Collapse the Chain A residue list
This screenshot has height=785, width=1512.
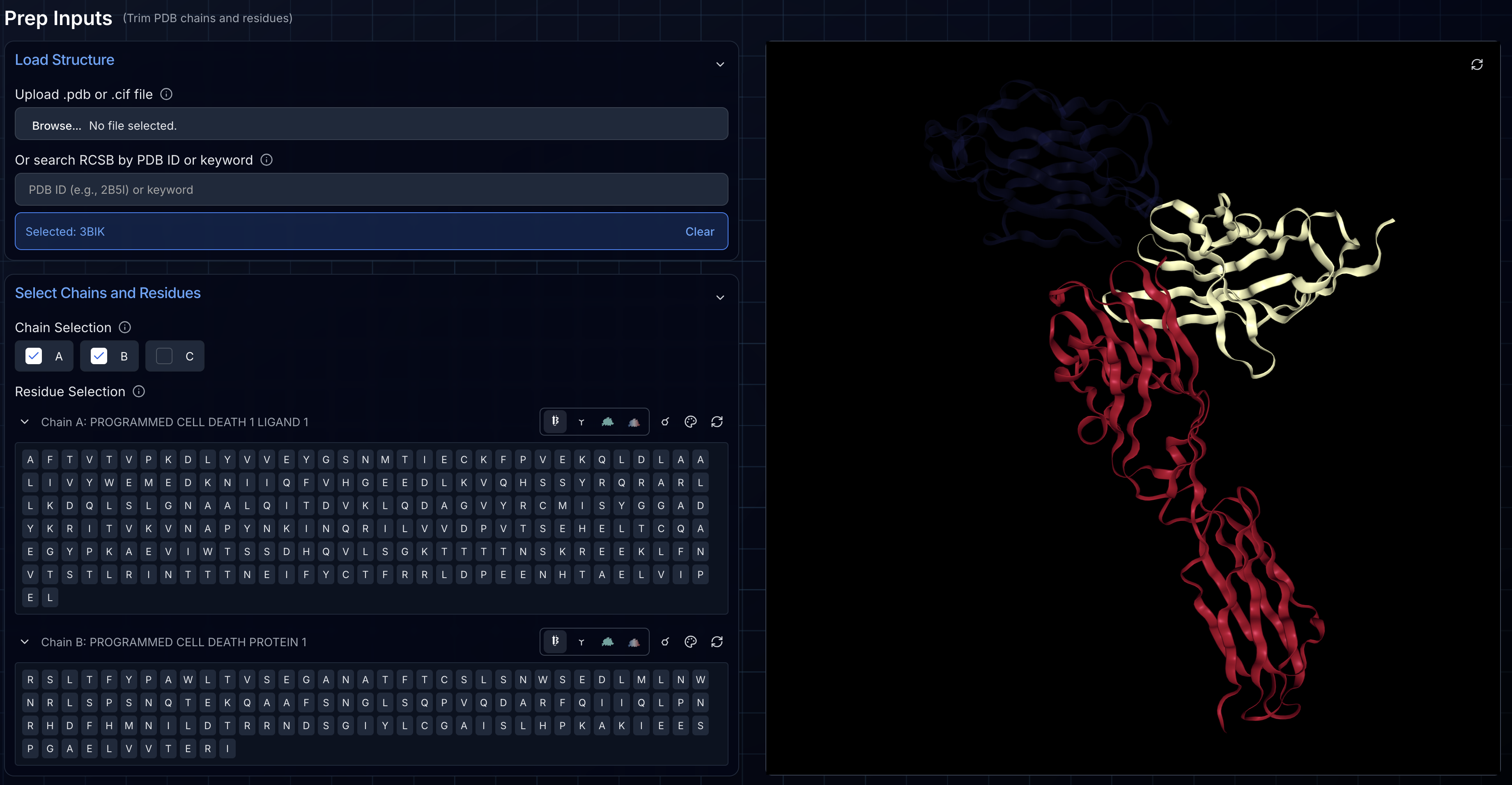25,422
